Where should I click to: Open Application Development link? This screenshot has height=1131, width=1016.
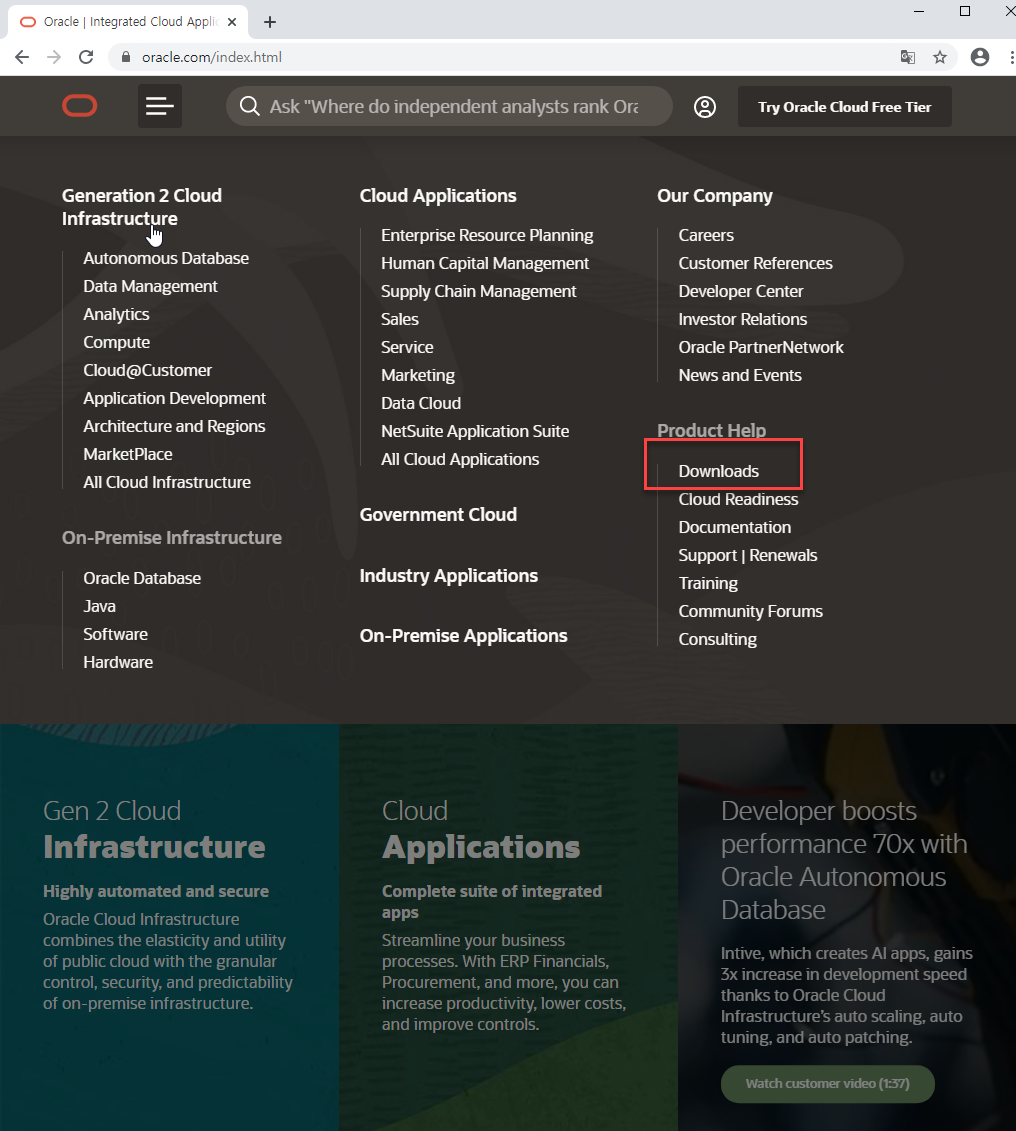point(174,398)
